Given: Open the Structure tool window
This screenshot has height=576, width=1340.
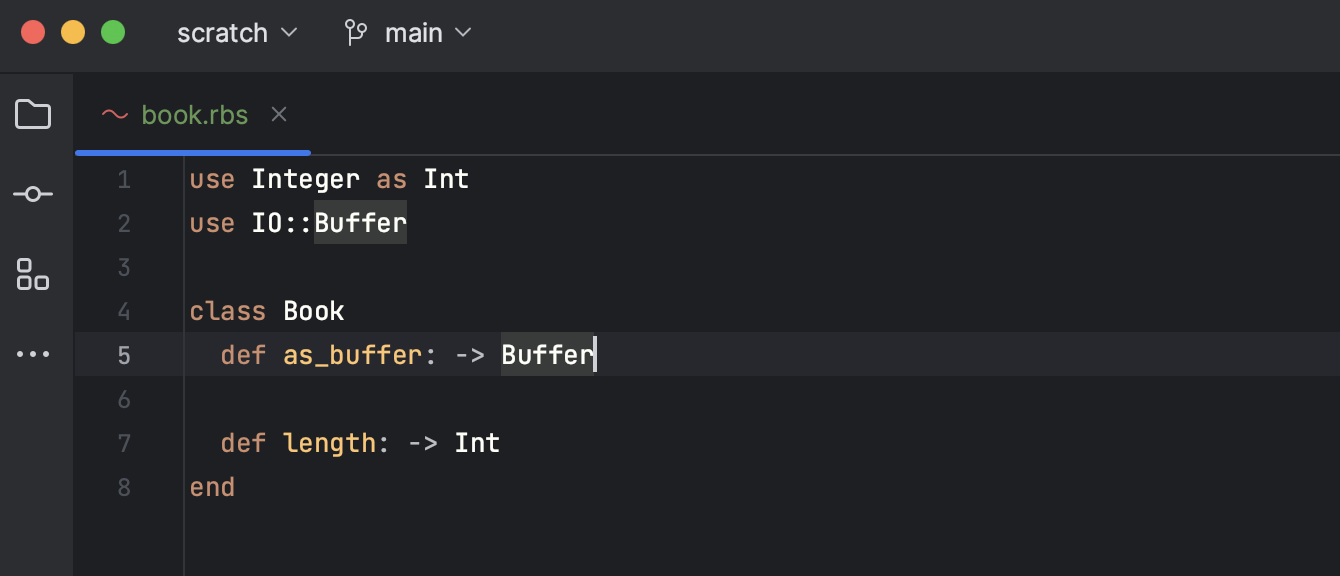Looking at the screenshot, I should pos(33,274).
